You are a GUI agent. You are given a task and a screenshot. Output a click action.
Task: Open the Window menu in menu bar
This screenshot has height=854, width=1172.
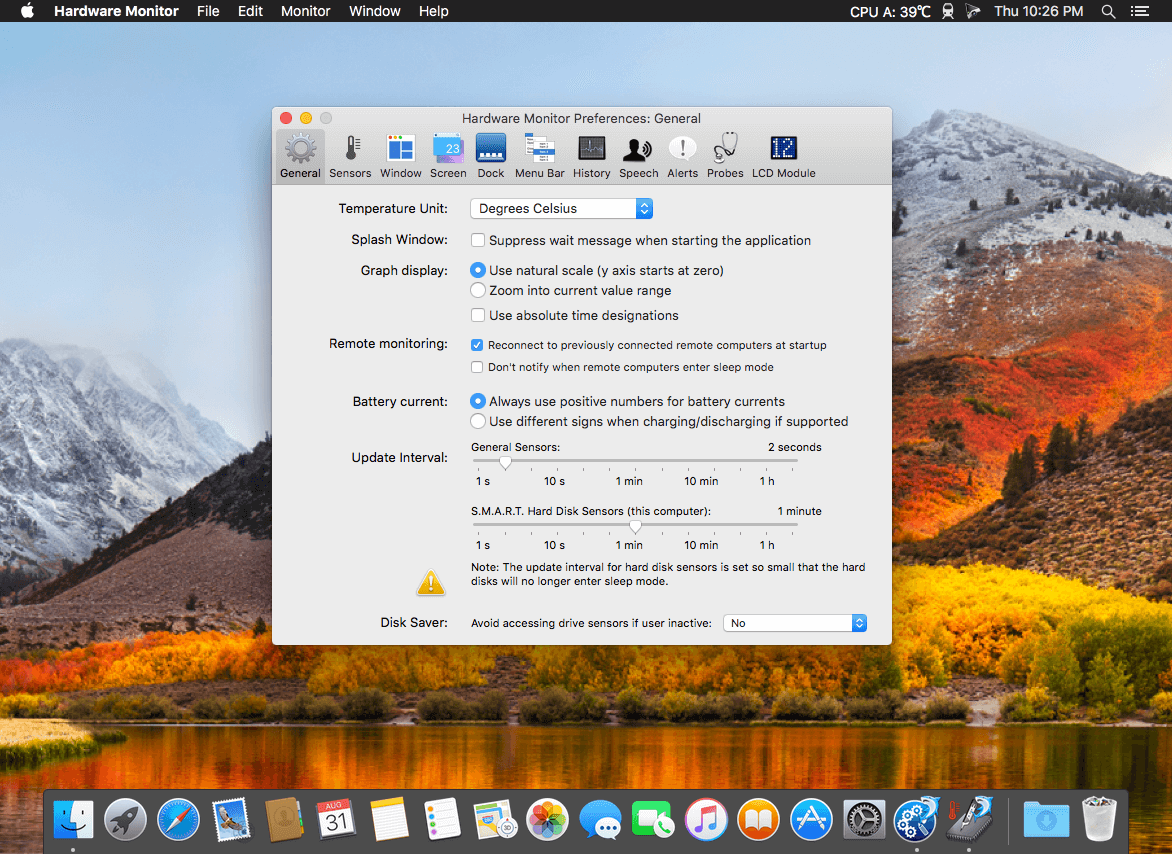click(x=374, y=11)
